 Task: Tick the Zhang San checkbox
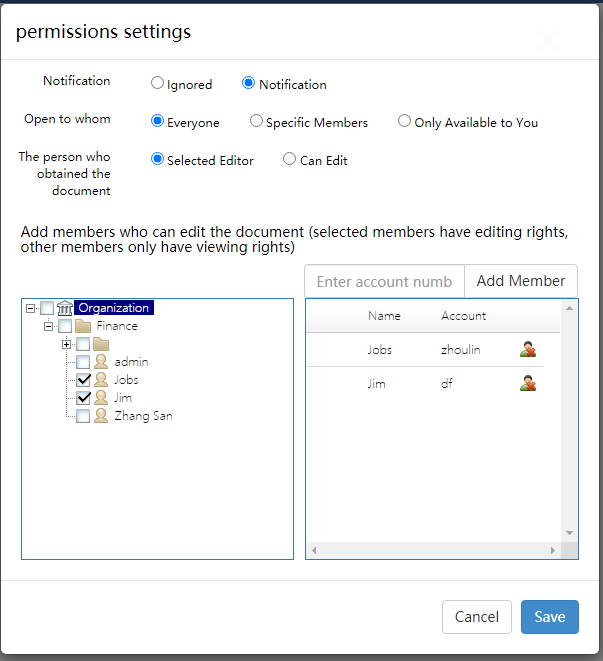click(84, 416)
